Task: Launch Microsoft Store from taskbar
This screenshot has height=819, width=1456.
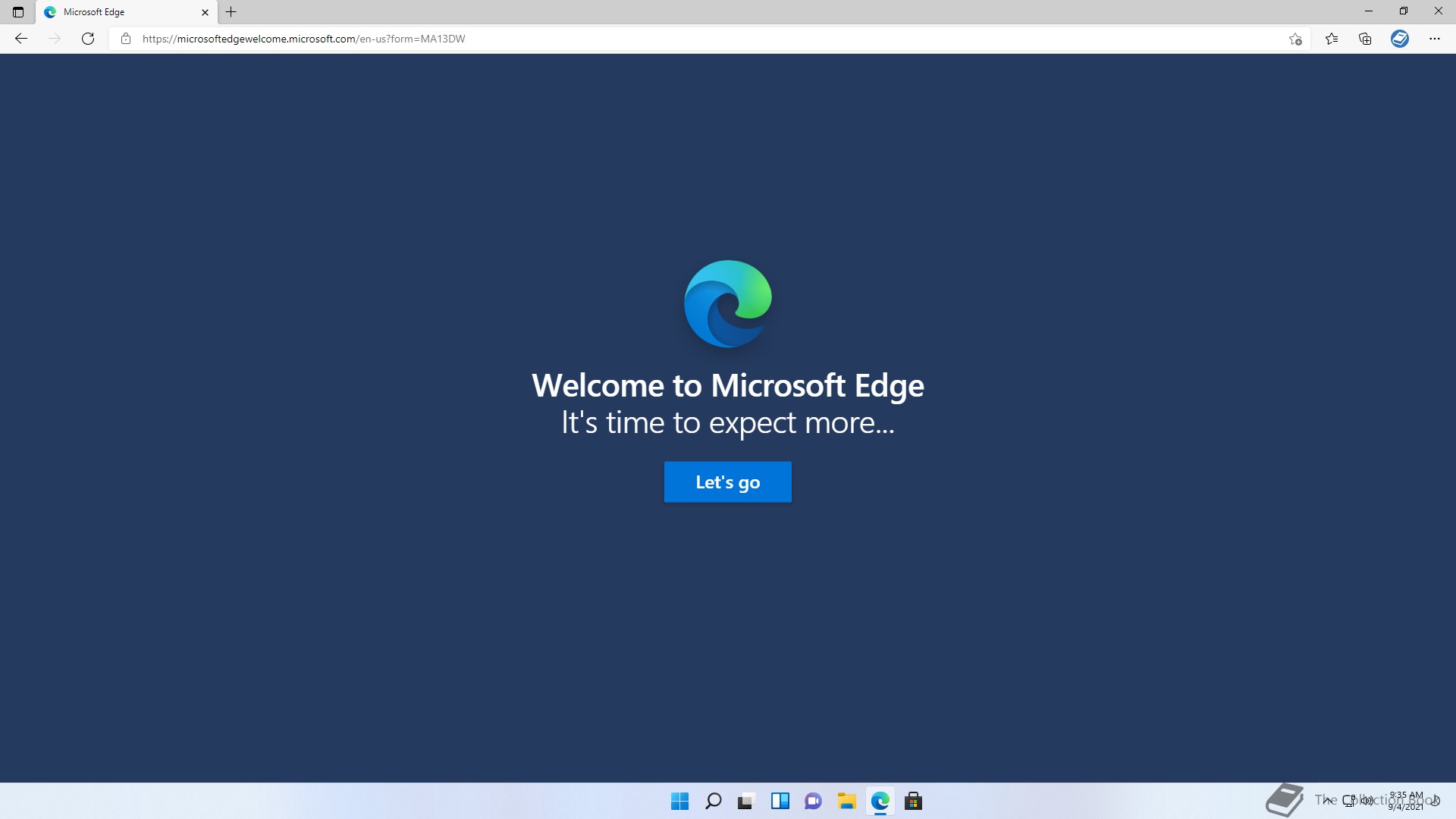Action: tap(913, 801)
